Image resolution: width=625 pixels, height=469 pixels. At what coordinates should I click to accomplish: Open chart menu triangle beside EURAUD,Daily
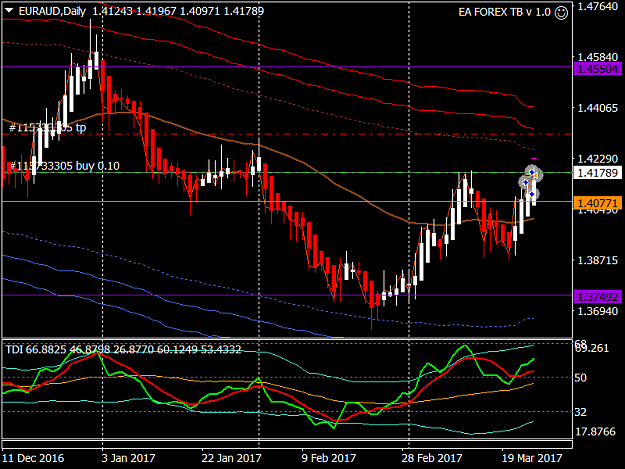[x=9, y=11]
